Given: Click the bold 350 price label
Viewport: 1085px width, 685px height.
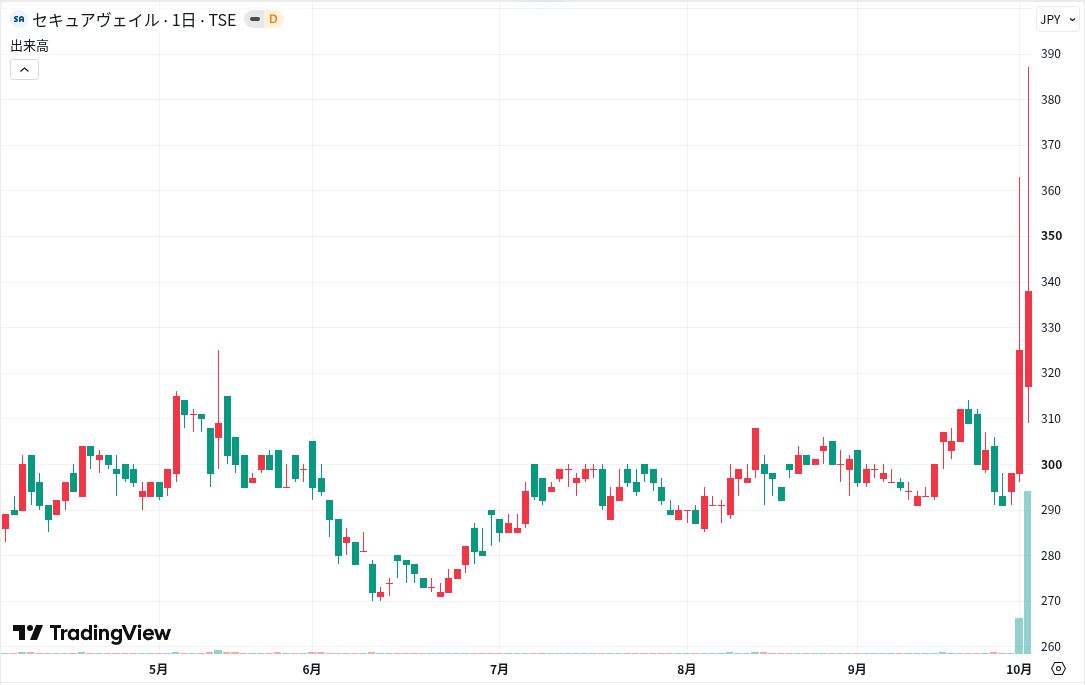Looking at the screenshot, I should click(1051, 236).
